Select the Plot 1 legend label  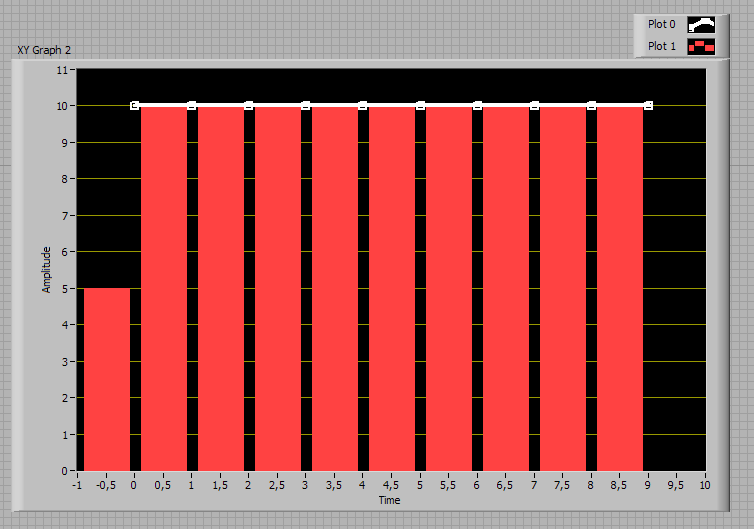point(661,46)
